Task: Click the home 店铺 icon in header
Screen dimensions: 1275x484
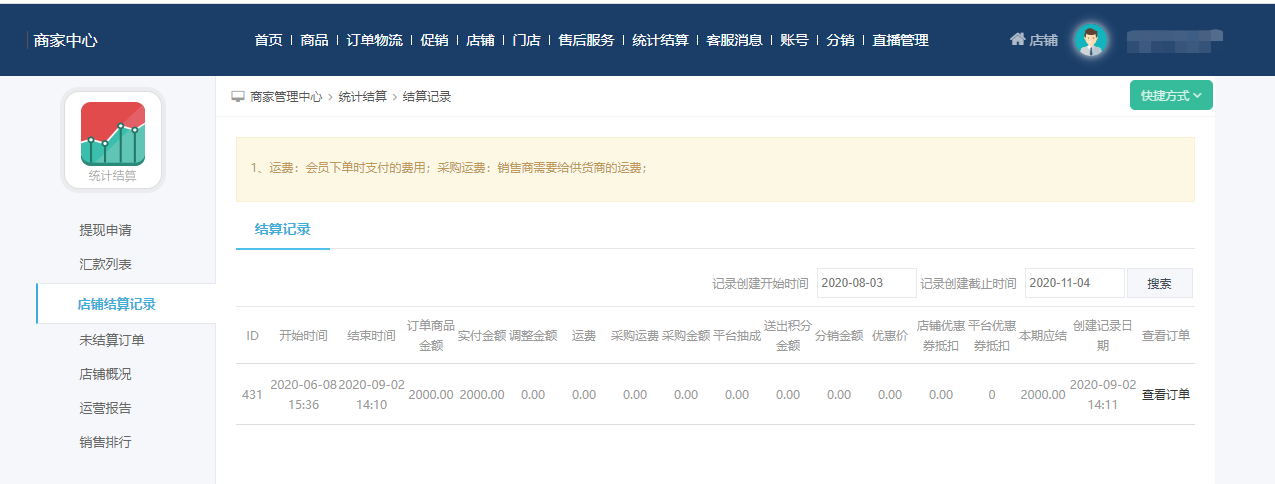Action: (1018, 40)
